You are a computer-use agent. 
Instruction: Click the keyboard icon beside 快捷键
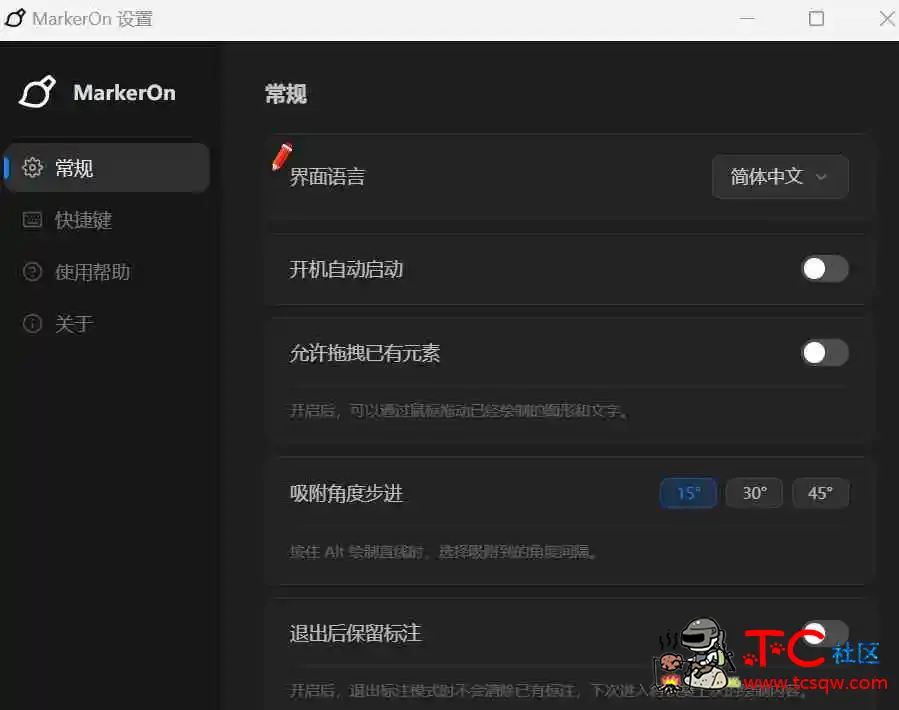[x=32, y=220]
